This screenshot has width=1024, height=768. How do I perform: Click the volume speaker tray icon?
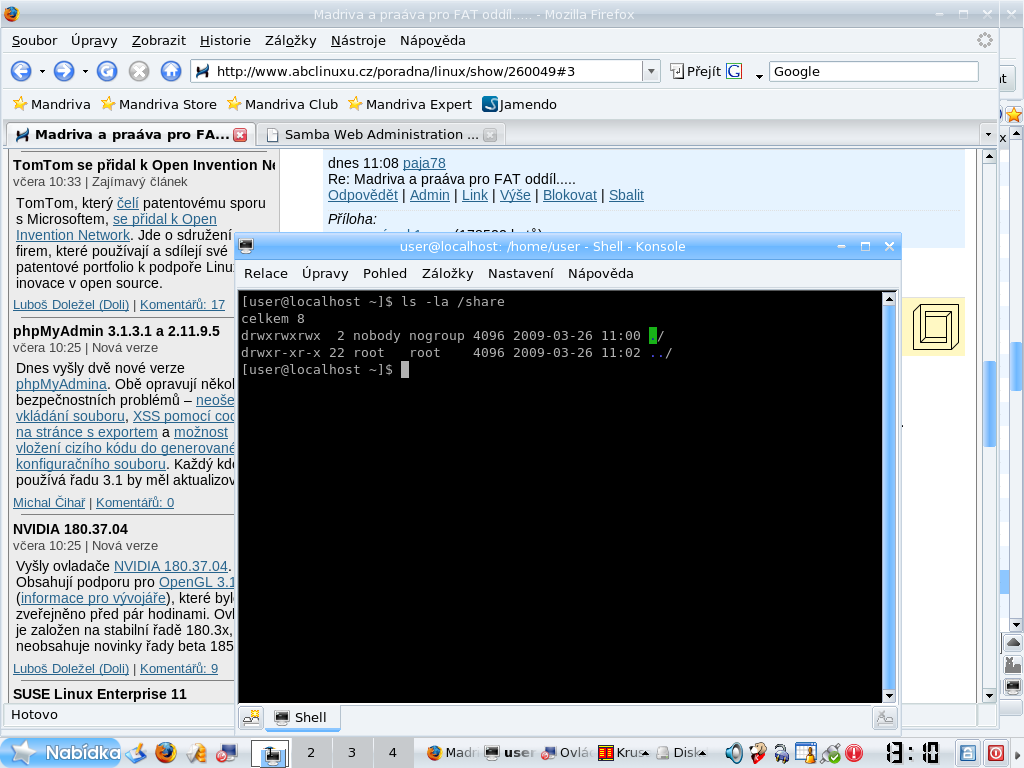click(733, 753)
